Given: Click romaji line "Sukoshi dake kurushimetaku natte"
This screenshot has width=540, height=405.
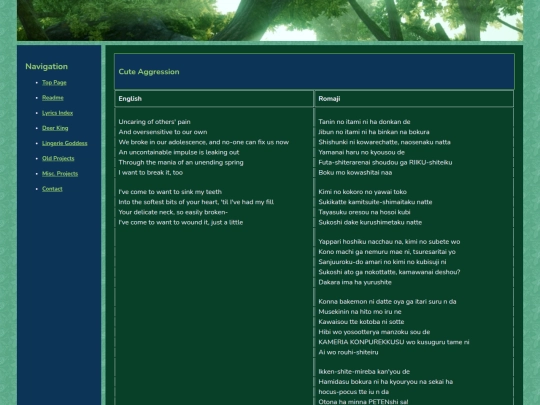Looking at the screenshot, I should pyautogui.click(x=370, y=222).
